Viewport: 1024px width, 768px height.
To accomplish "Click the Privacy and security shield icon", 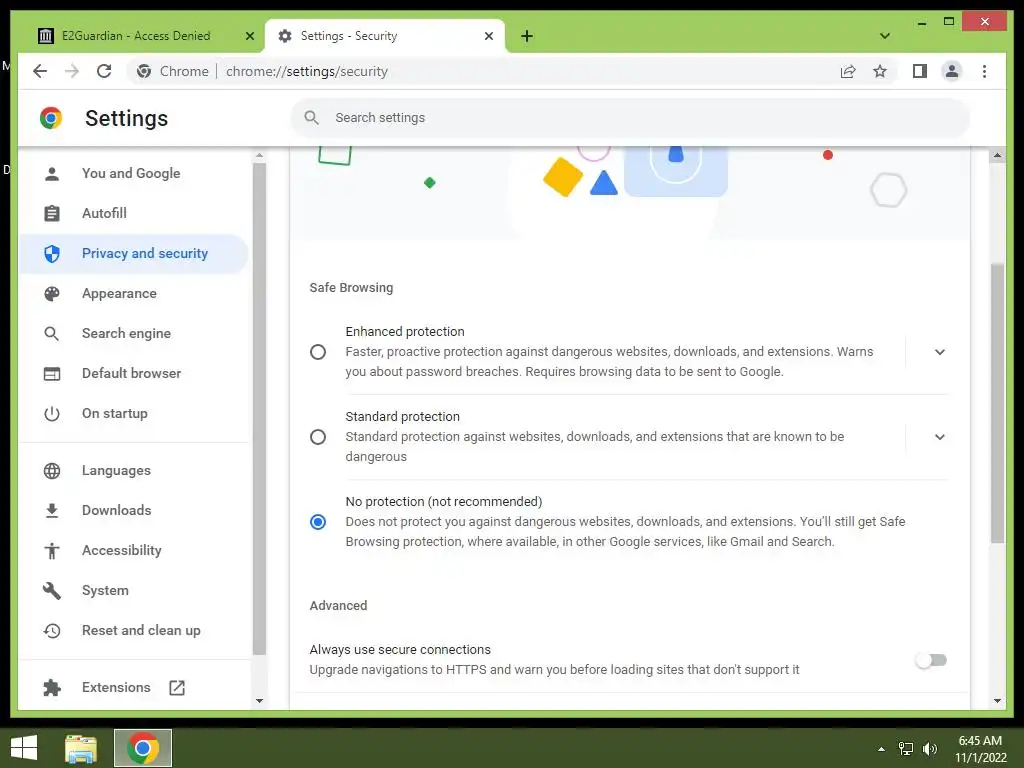I will pyautogui.click(x=52, y=253).
